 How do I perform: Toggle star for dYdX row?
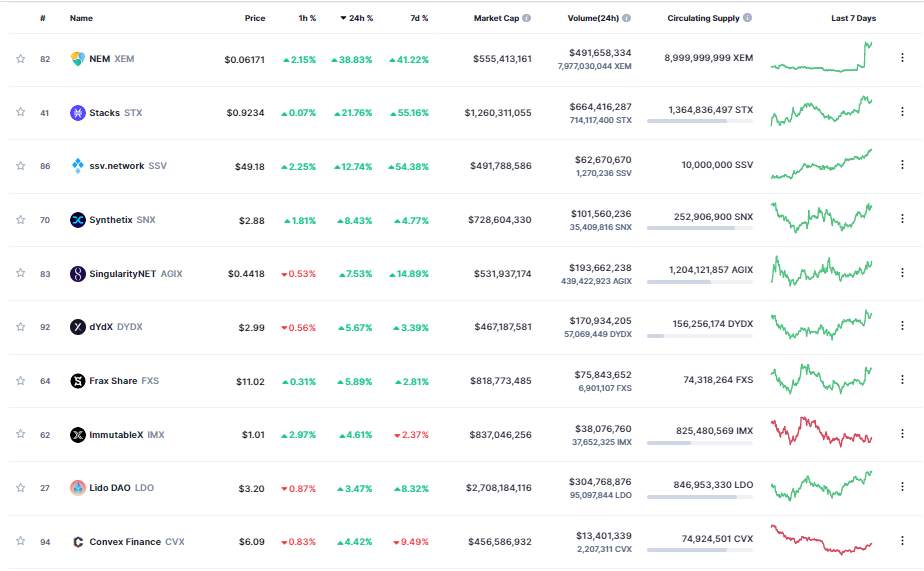coord(21,326)
